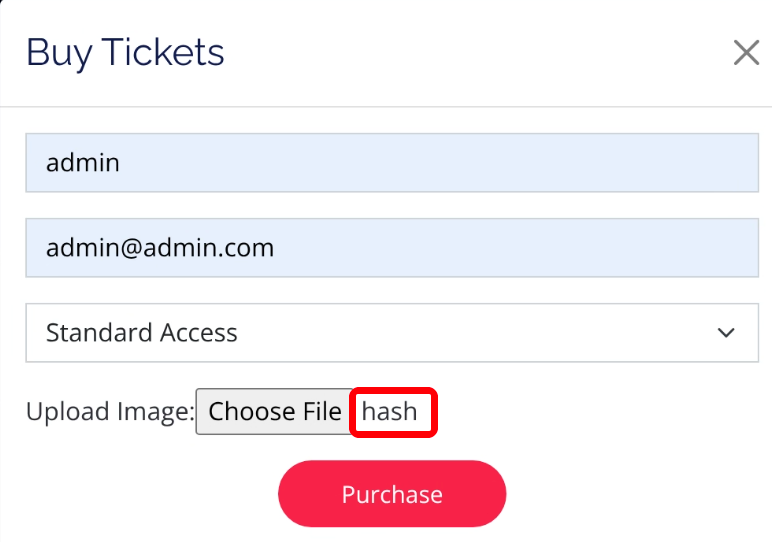Click the down arrow icon beside Standard Access

tap(727, 333)
